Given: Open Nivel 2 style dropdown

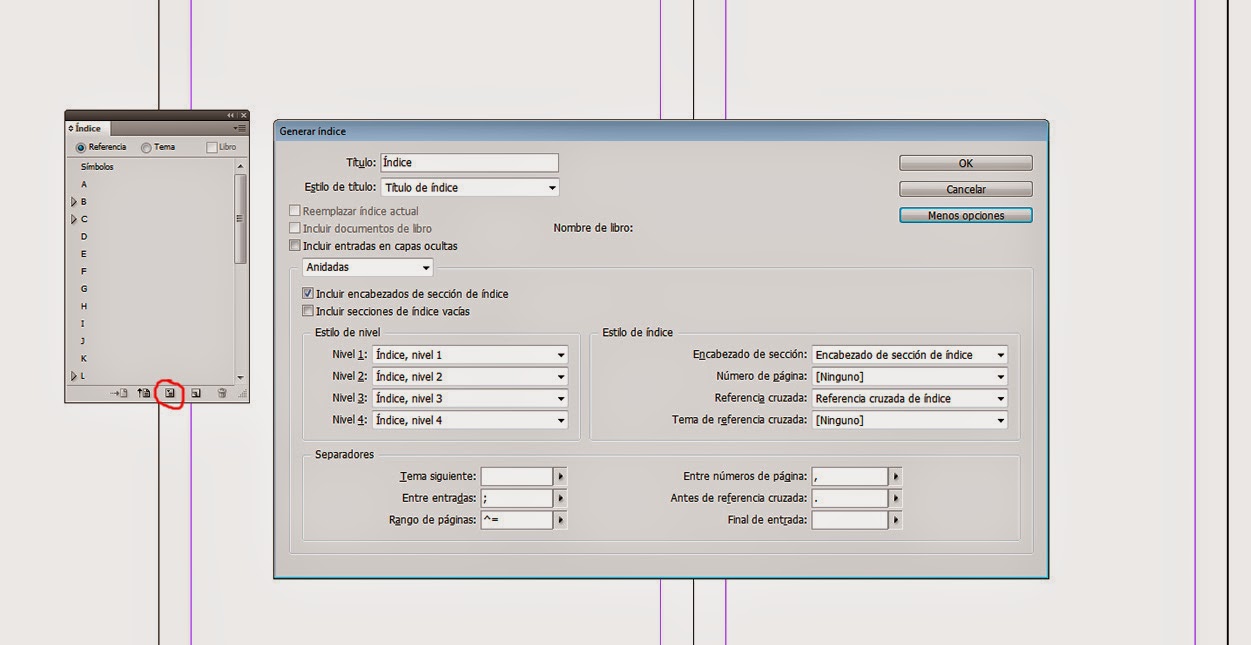Looking at the screenshot, I should [x=470, y=377].
